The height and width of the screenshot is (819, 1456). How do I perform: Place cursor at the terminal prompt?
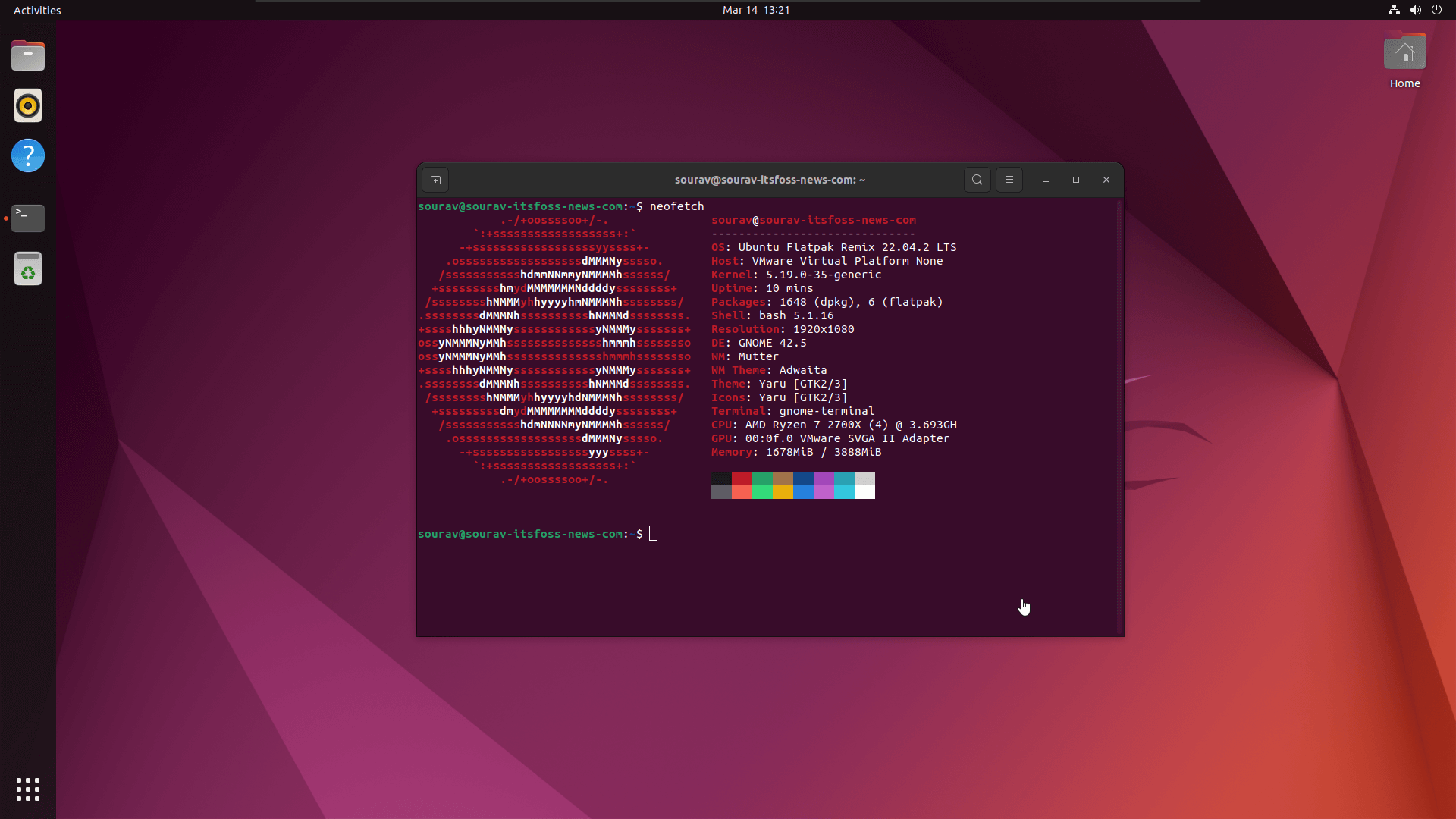tap(653, 533)
